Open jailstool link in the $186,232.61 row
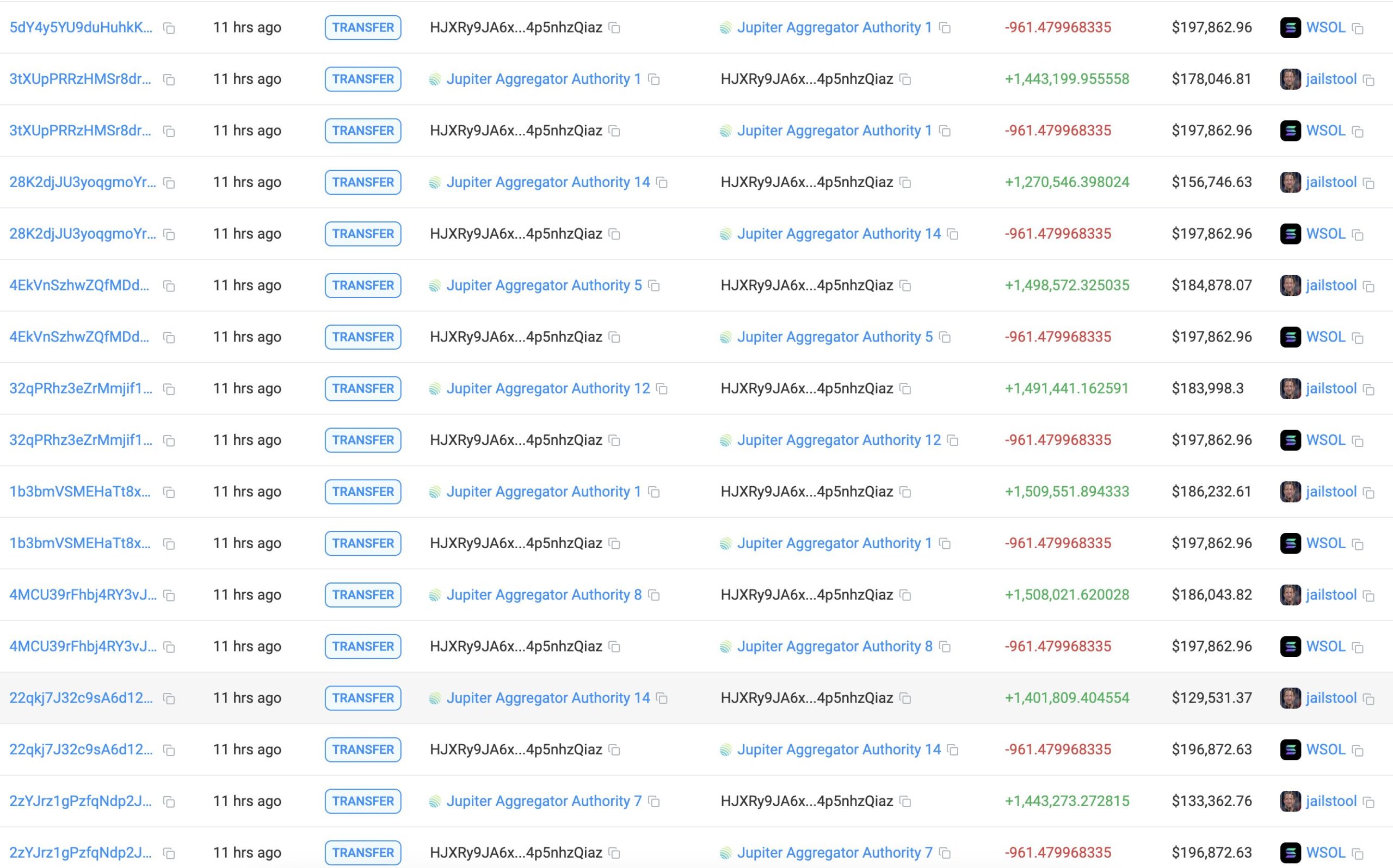Screen dimensions: 1393x868 tap(1330, 492)
